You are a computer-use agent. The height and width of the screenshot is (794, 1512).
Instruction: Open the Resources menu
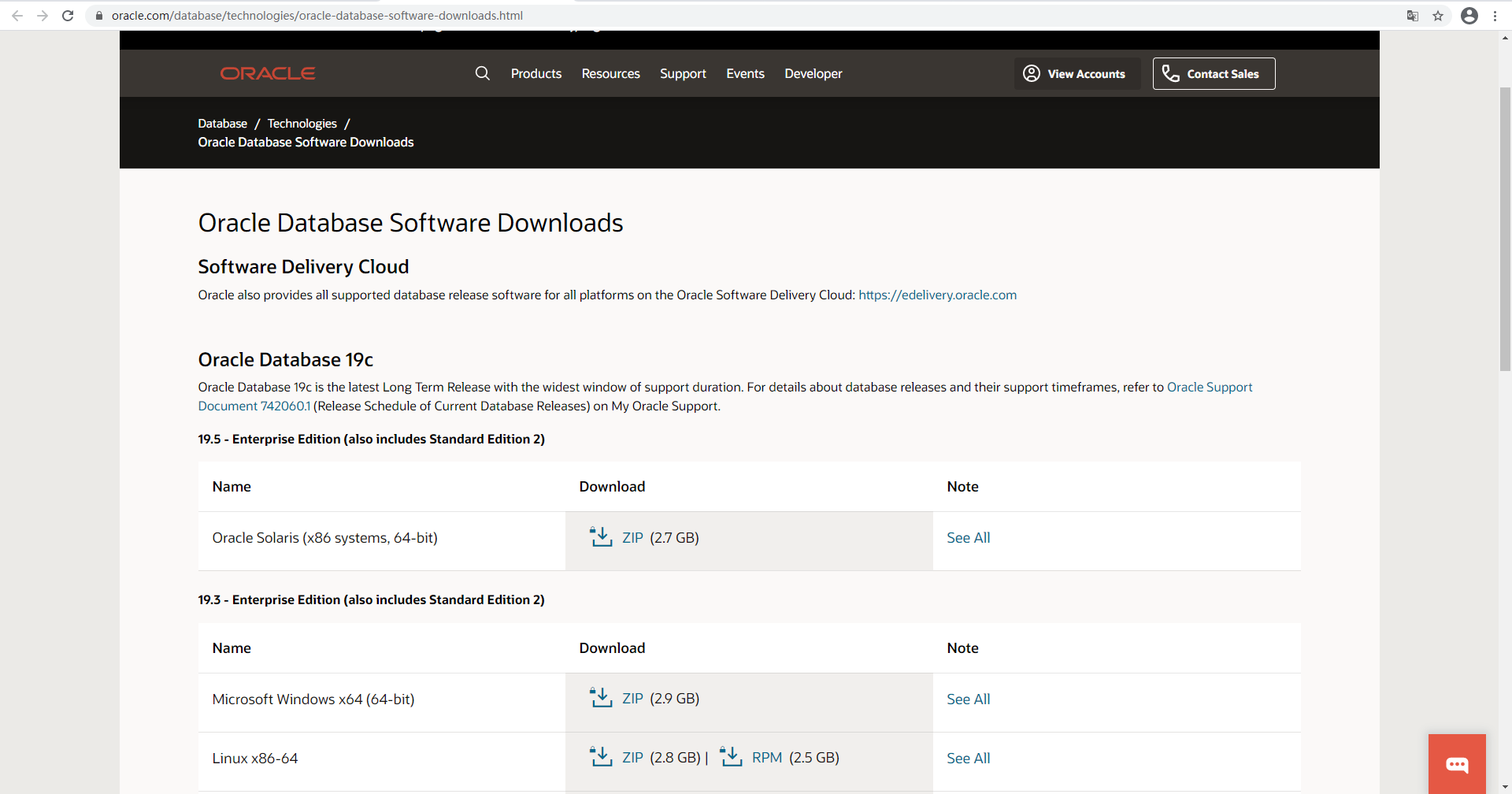point(610,73)
